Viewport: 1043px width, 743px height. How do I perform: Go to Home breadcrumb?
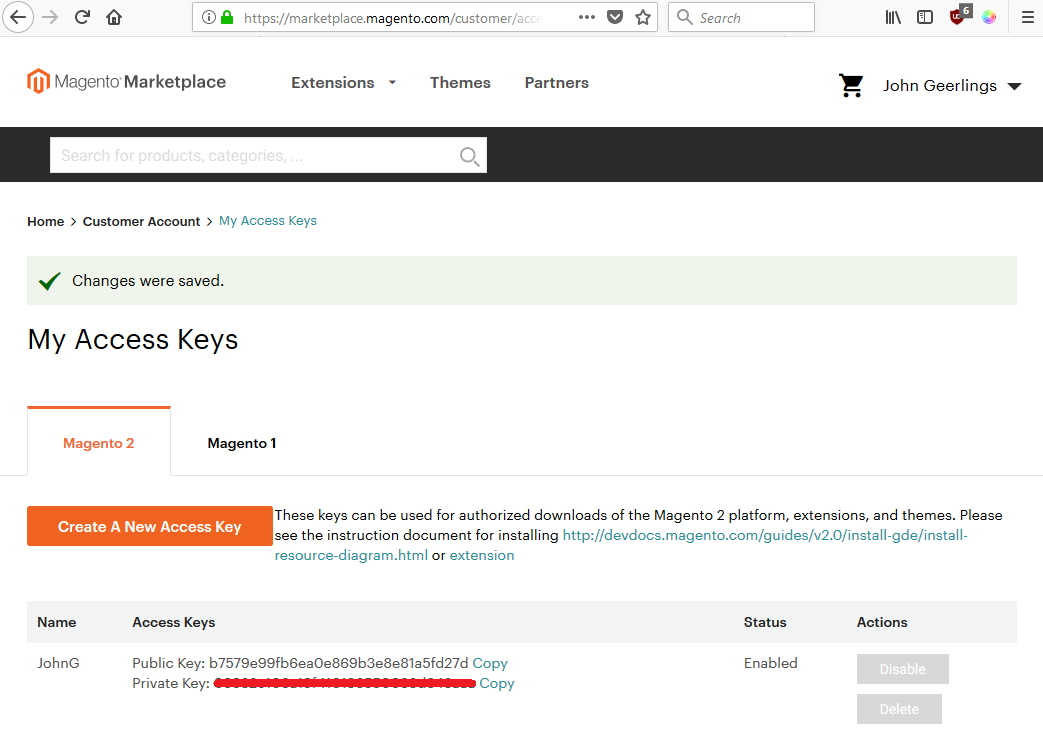(46, 222)
